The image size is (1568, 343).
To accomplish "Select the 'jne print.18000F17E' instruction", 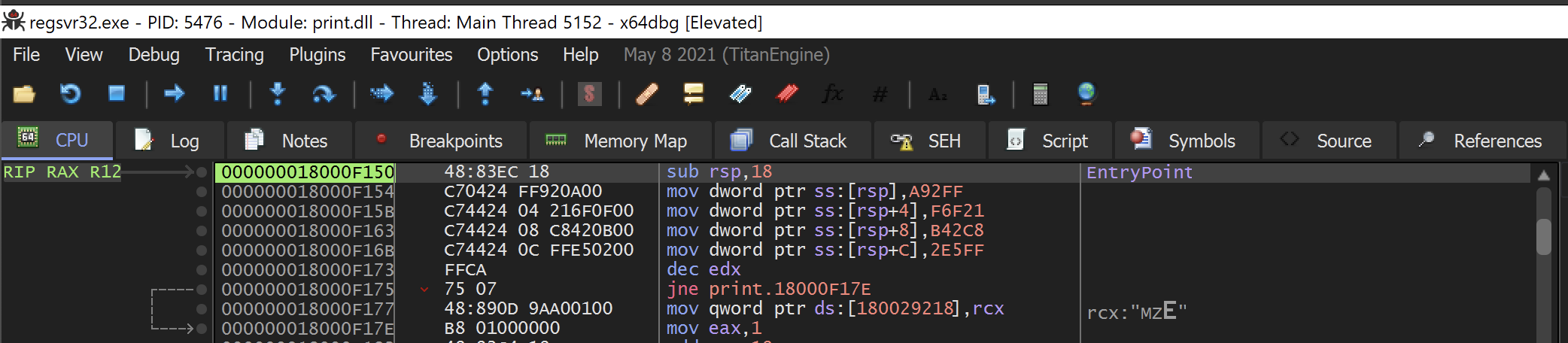I will tap(768, 290).
